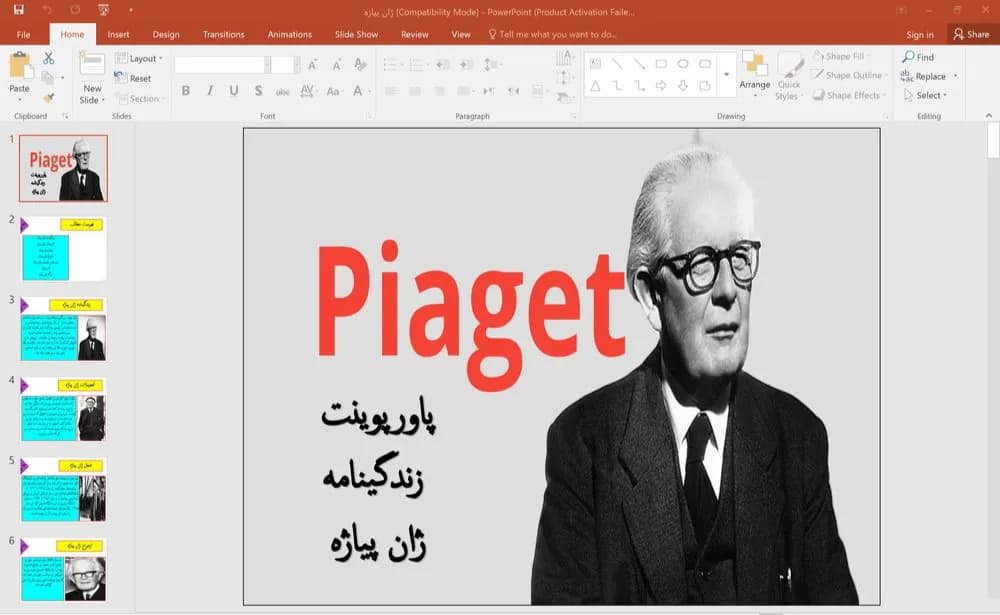Switch to the Insert tab
This screenshot has width=1000, height=615.
pyautogui.click(x=118, y=34)
